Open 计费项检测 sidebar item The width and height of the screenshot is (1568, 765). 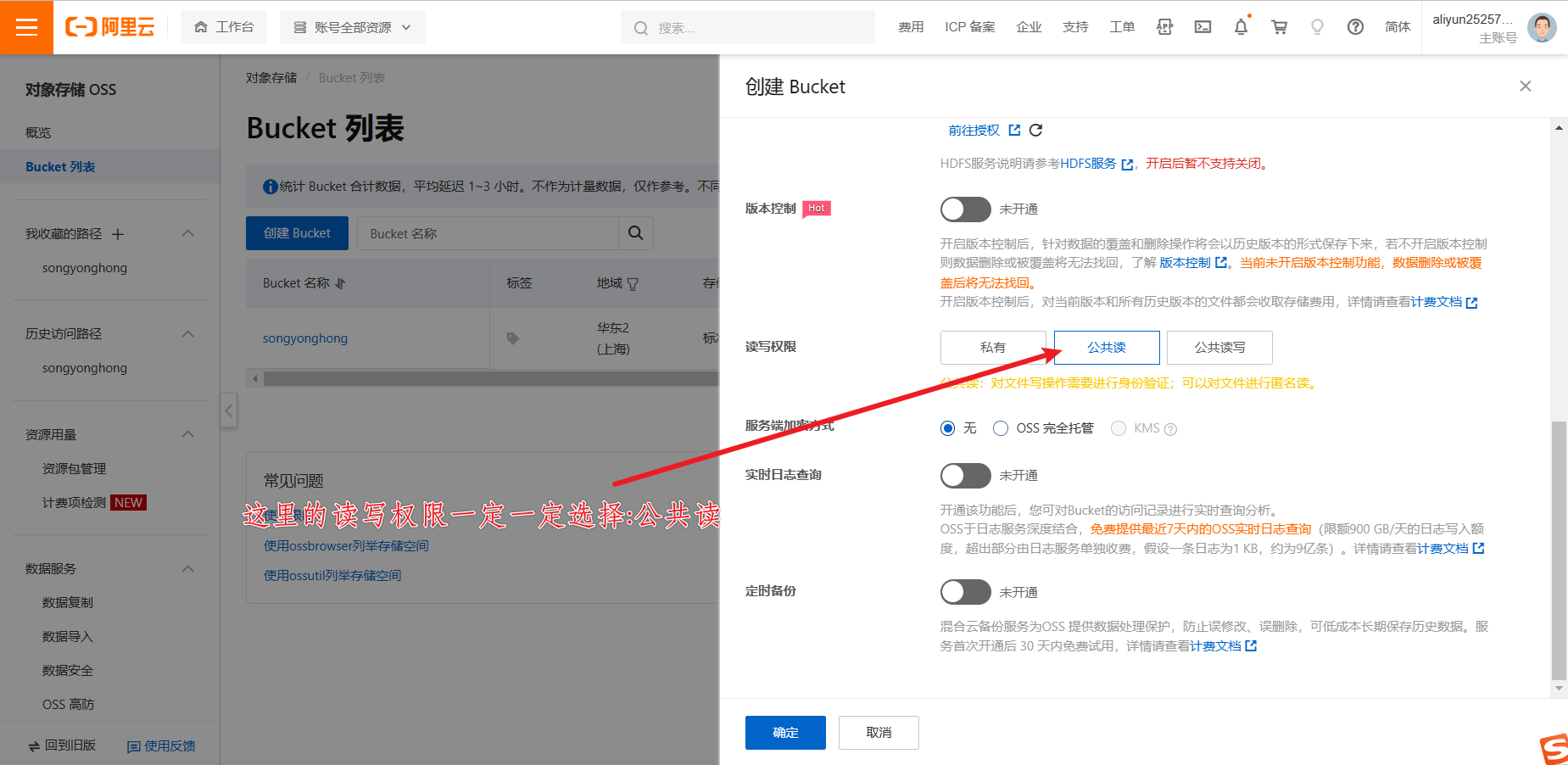pos(74,502)
